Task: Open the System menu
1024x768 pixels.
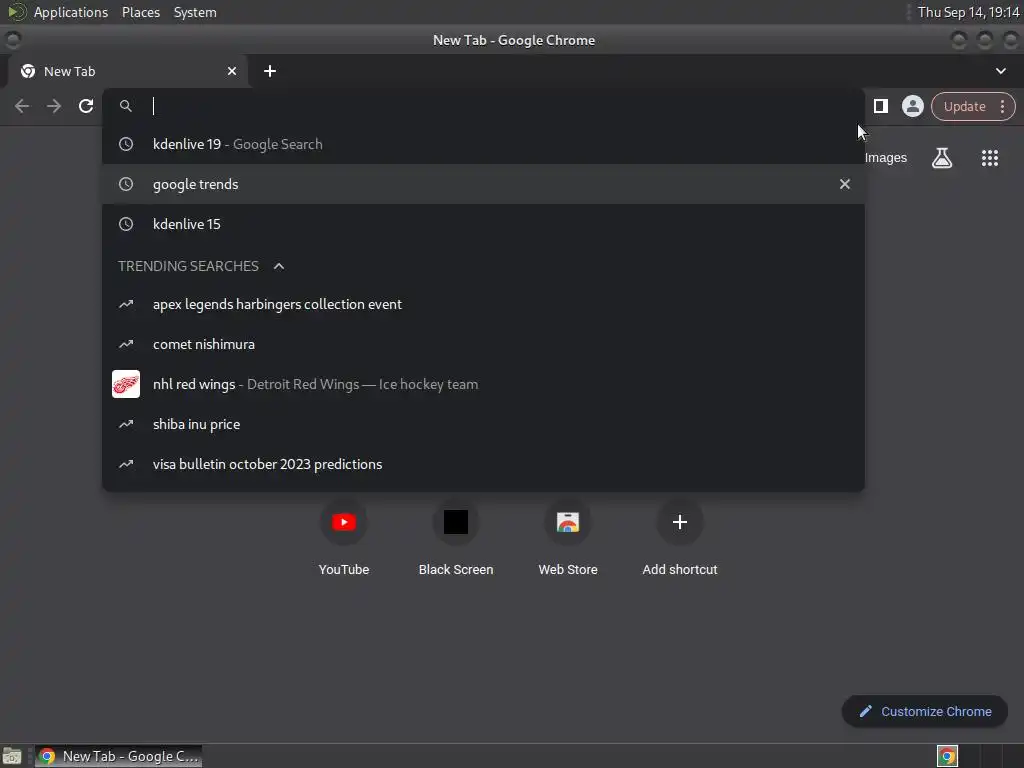Action: coord(195,12)
